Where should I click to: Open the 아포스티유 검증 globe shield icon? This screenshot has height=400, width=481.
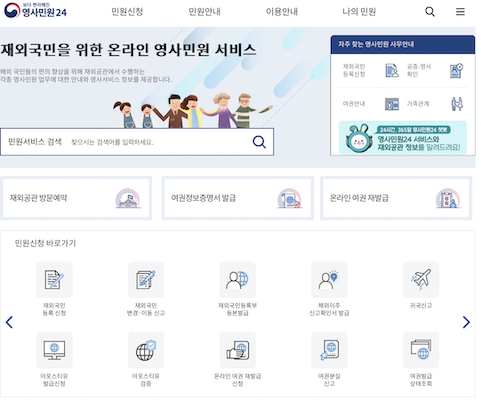[146, 350]
